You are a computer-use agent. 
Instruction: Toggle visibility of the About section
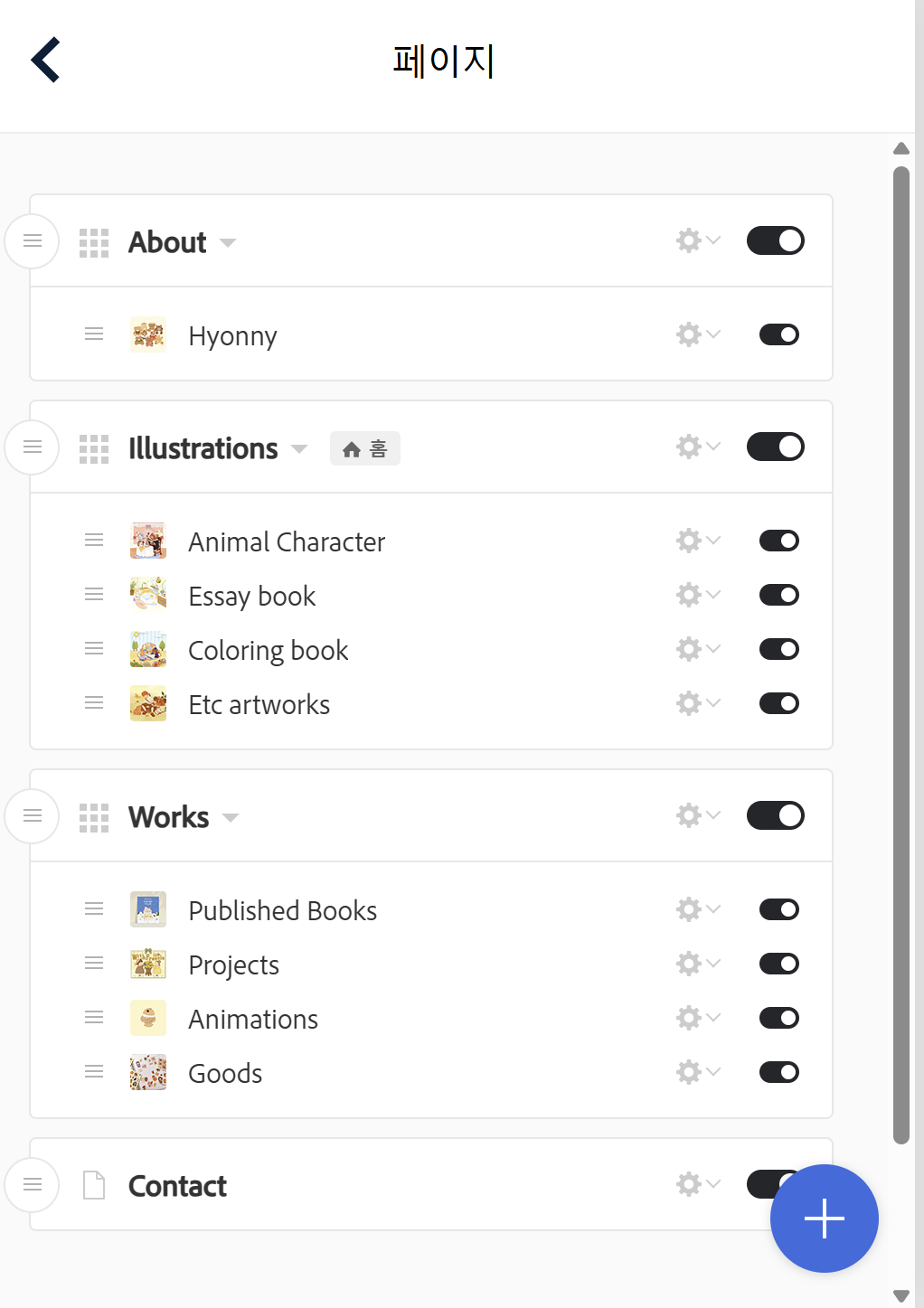coord(775,240)
